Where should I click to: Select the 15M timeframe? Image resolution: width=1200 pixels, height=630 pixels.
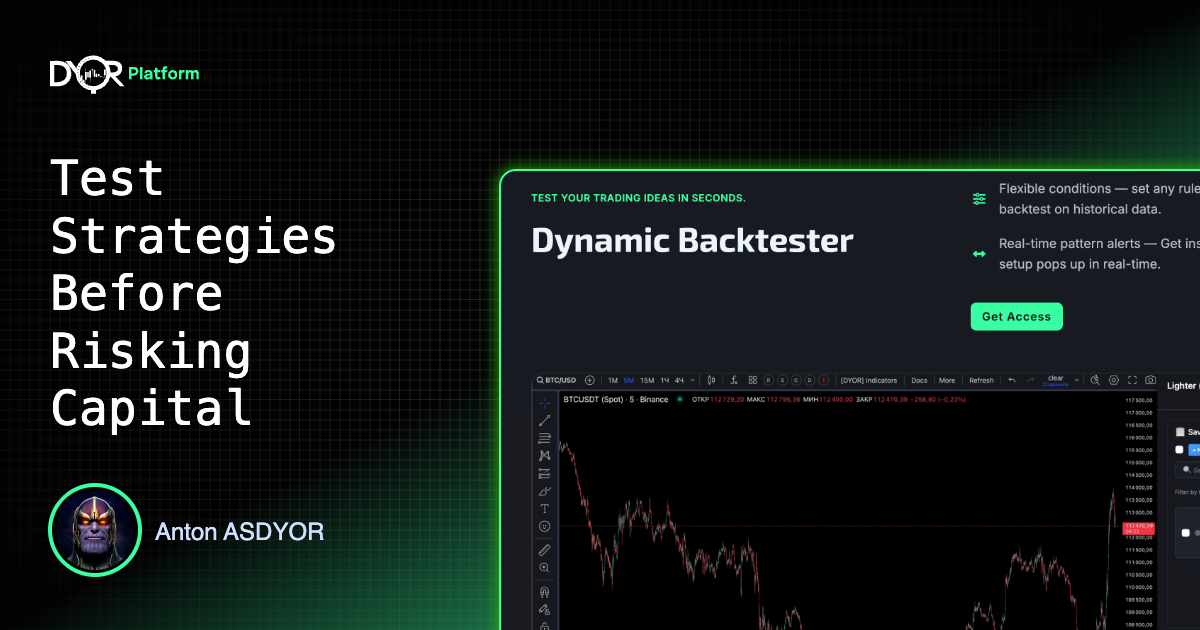pos(647,380)
